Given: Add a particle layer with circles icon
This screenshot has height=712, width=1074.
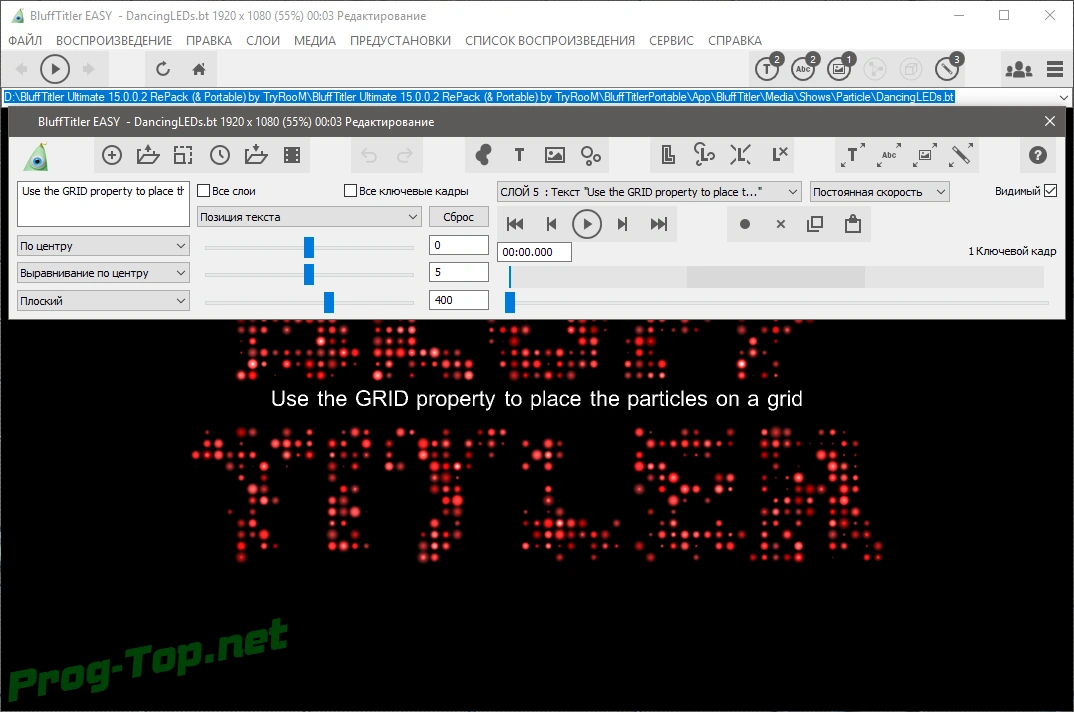Looking at the screenshot, I should [x=591, y=156].
